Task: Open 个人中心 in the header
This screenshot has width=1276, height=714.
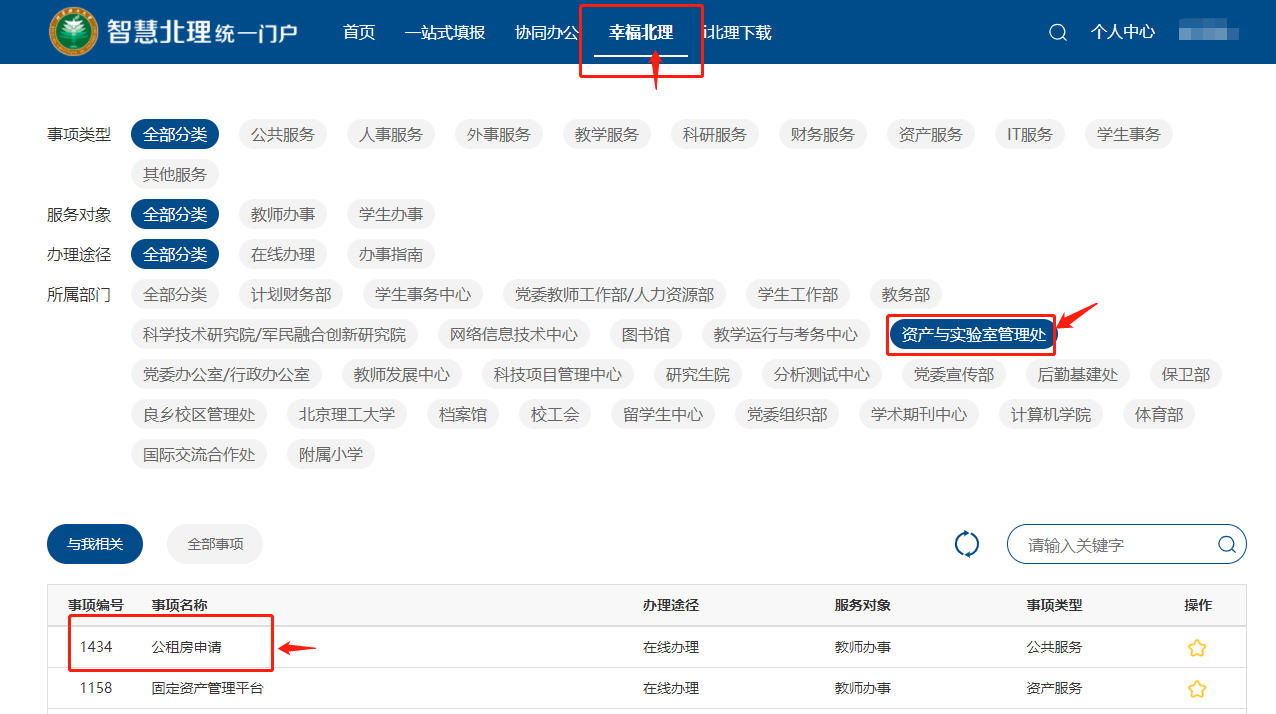Action: 1122,32
